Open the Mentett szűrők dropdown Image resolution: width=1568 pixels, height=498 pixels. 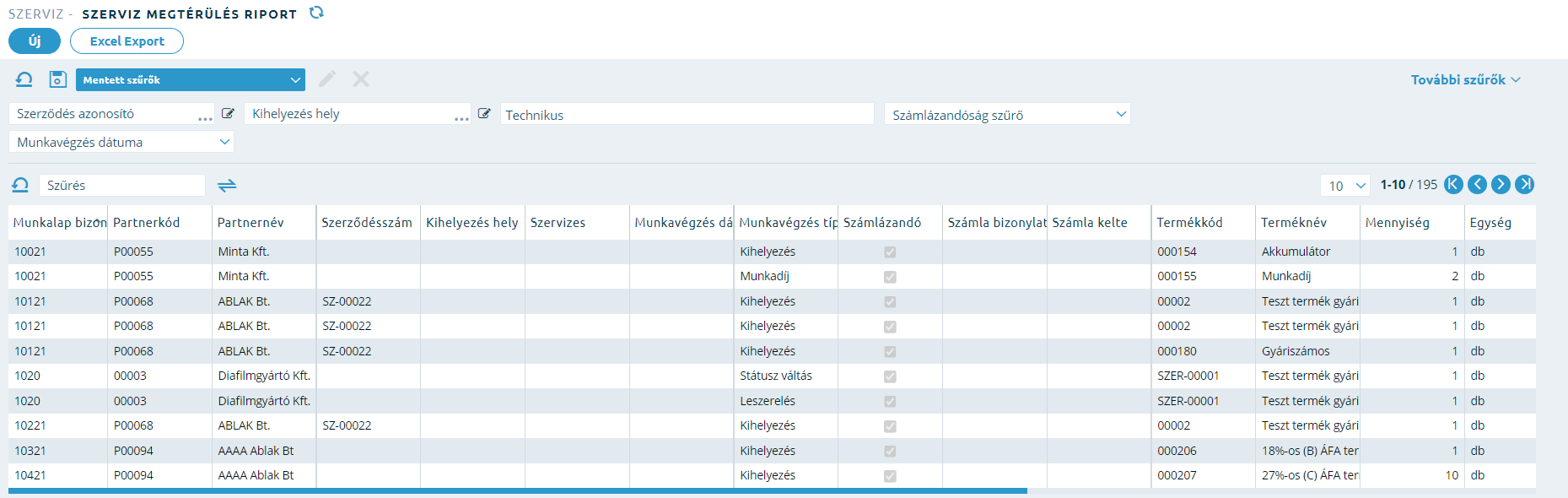(x=191, y=79)
